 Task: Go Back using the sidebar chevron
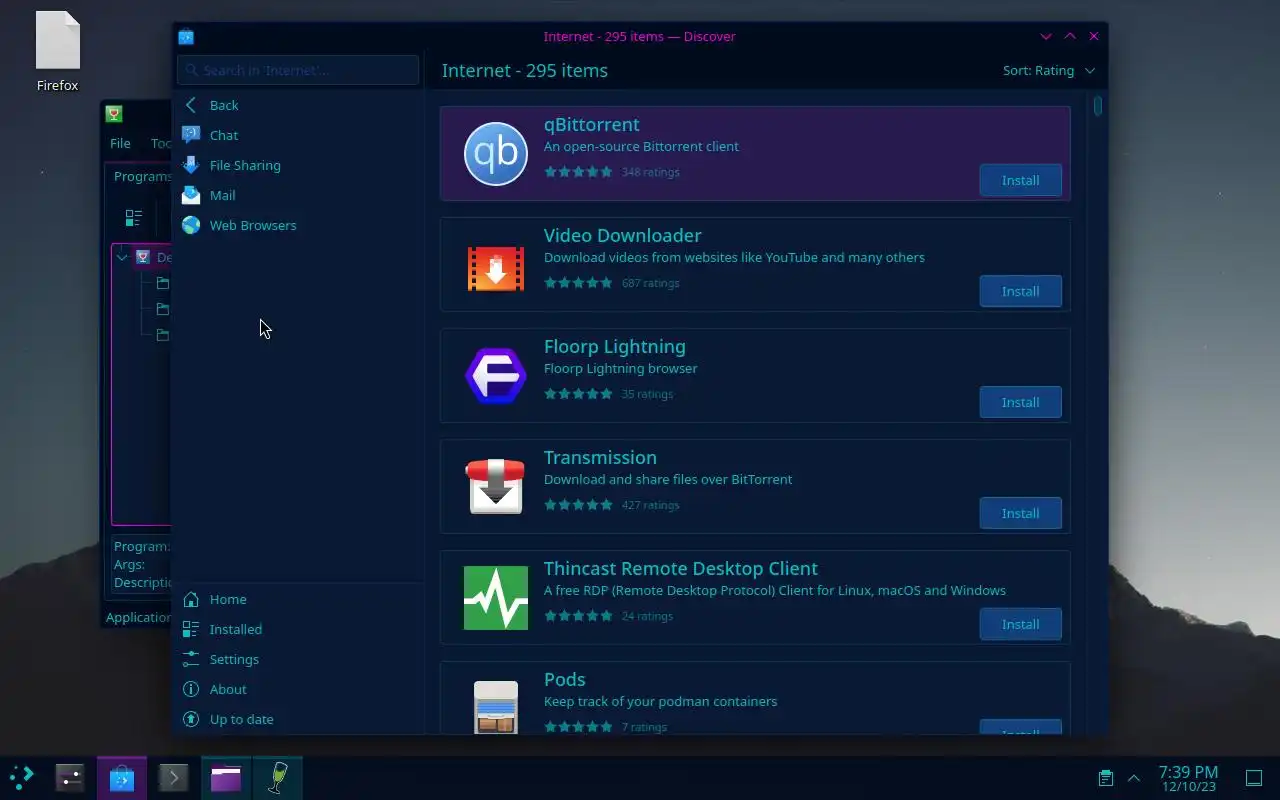(x=191, y=105)
